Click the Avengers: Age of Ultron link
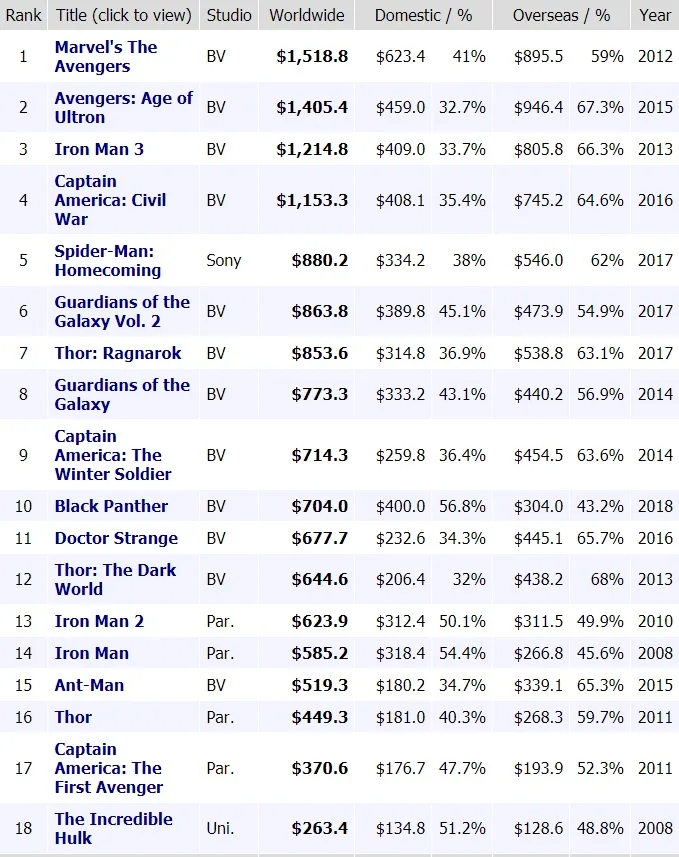The height and width of the screenshot is (857, 679). pos(123,108)
